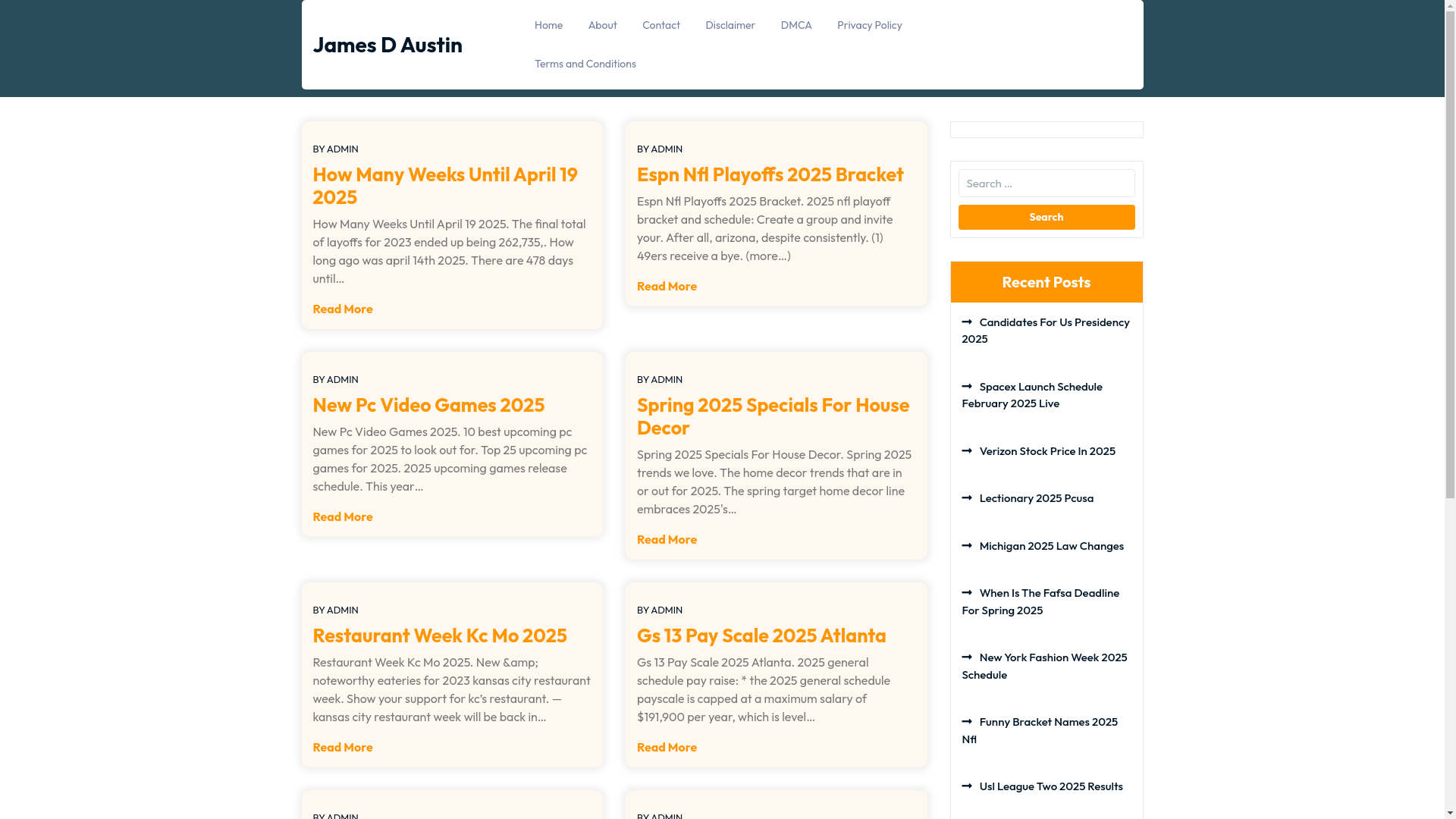Click Read More under Spring 2025 Specials

point(667,539)
